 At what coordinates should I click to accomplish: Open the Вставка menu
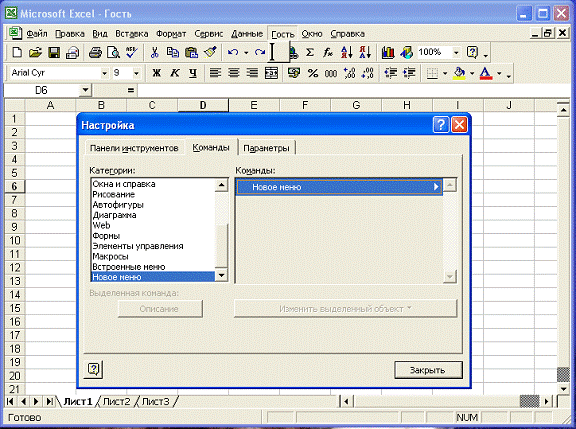tap(132, 34)
